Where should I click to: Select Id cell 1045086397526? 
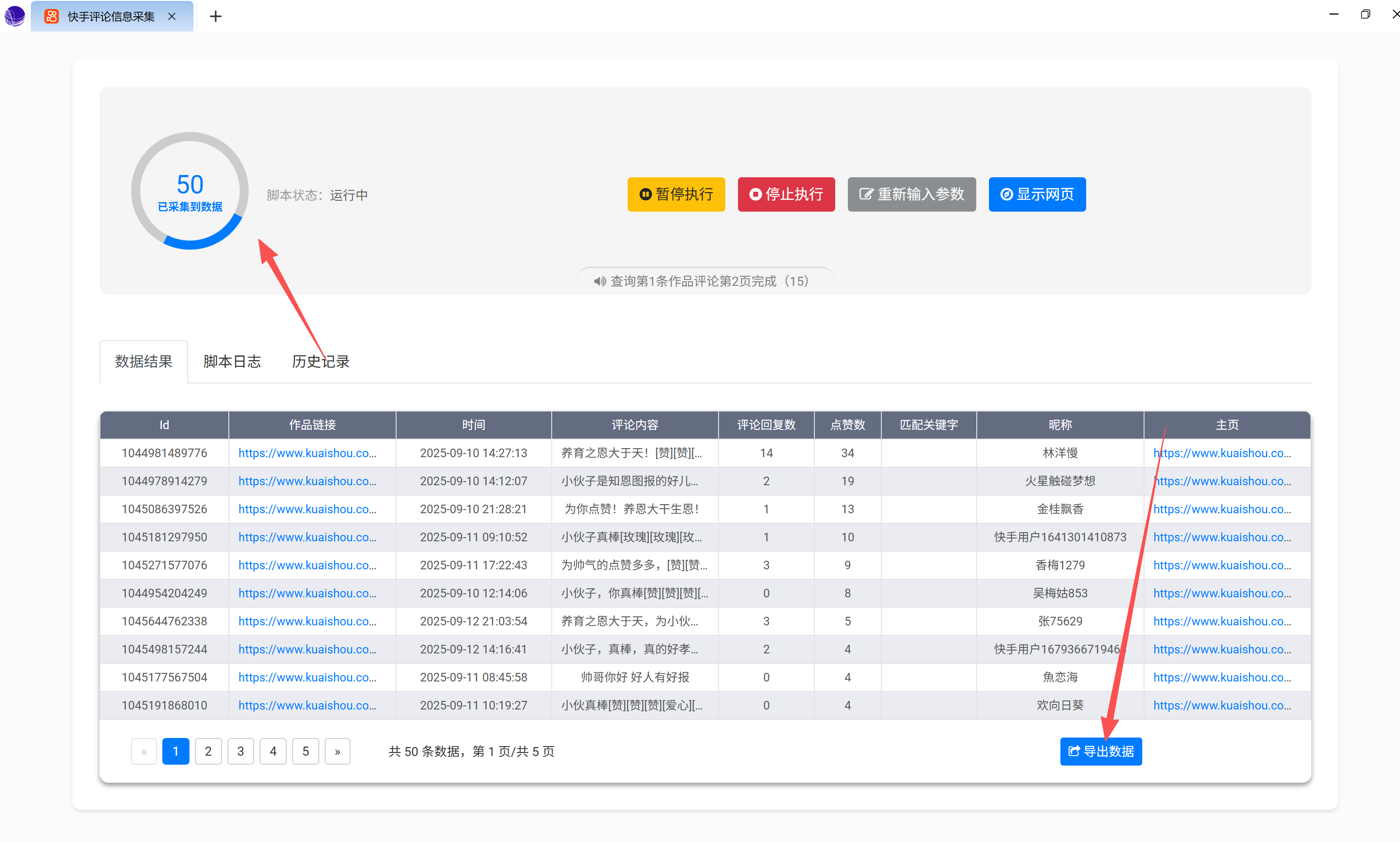tap(164, 509)
